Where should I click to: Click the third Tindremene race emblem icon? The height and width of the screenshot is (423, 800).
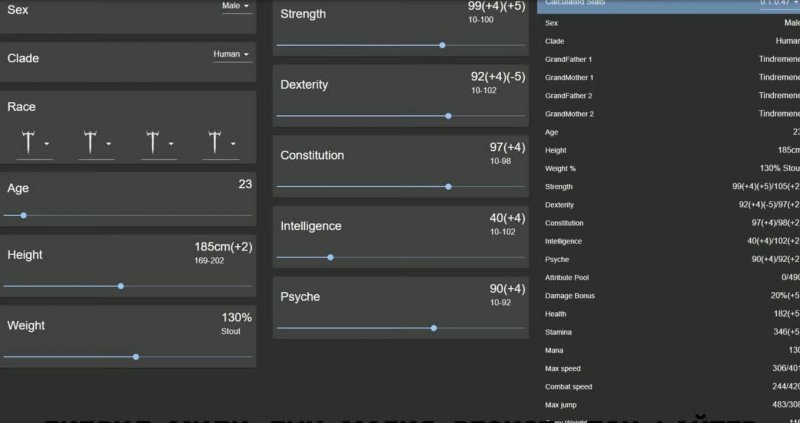(152, 142)
